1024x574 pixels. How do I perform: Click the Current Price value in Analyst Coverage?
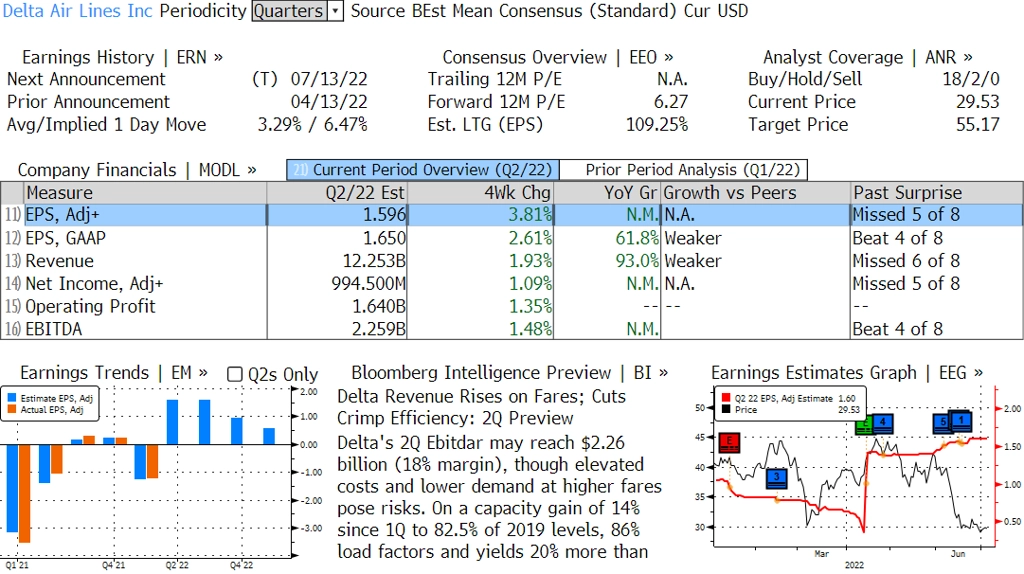[x=978, y=102]
